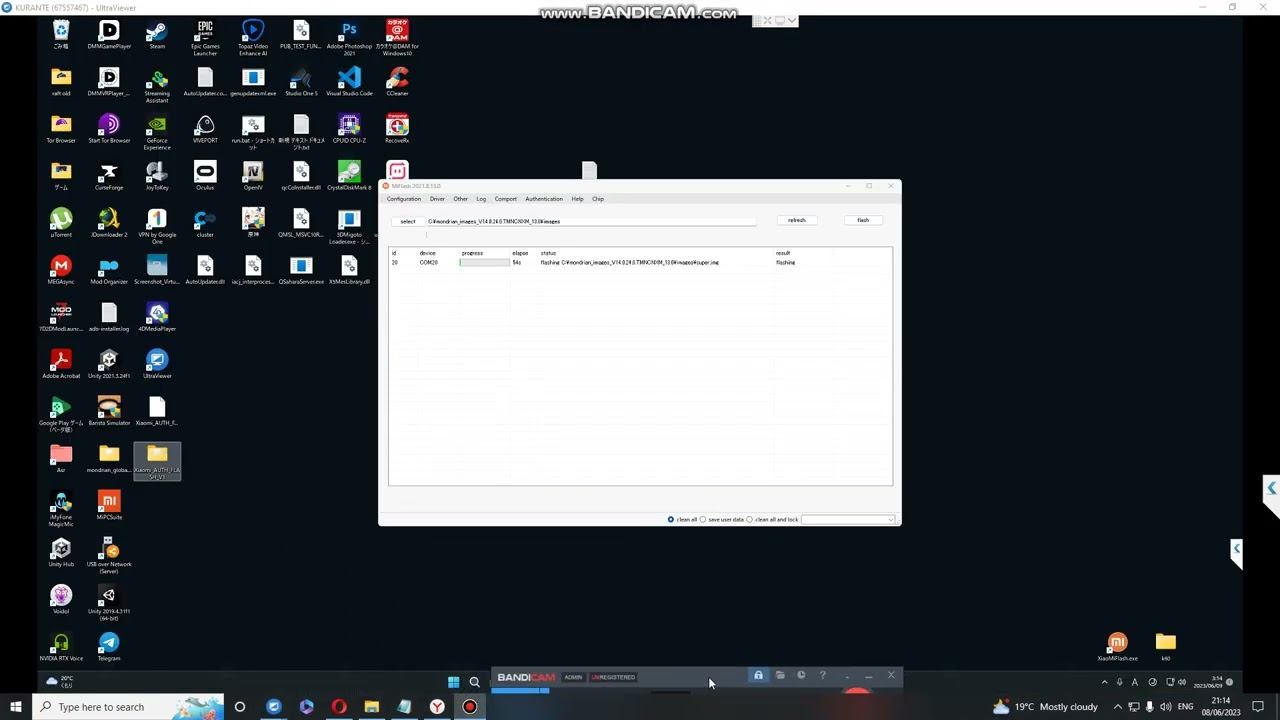Click the flashing progress bar for COM20
Viewport: 1280px width, 720px height.
coord(484,263)
